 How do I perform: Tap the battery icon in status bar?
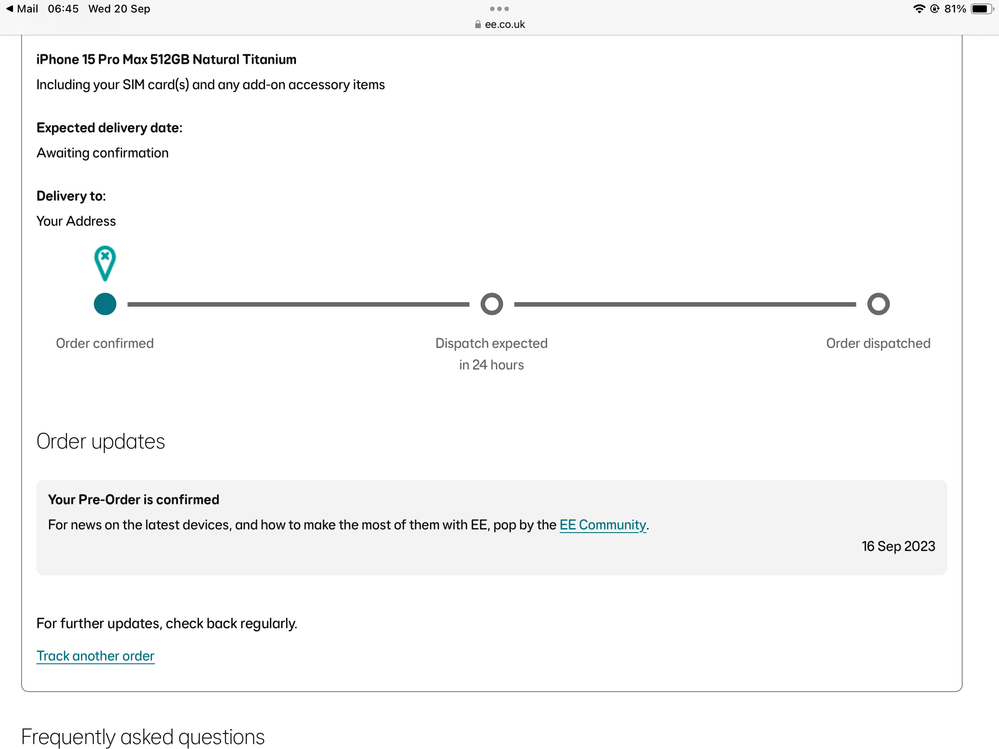[980, 9]
